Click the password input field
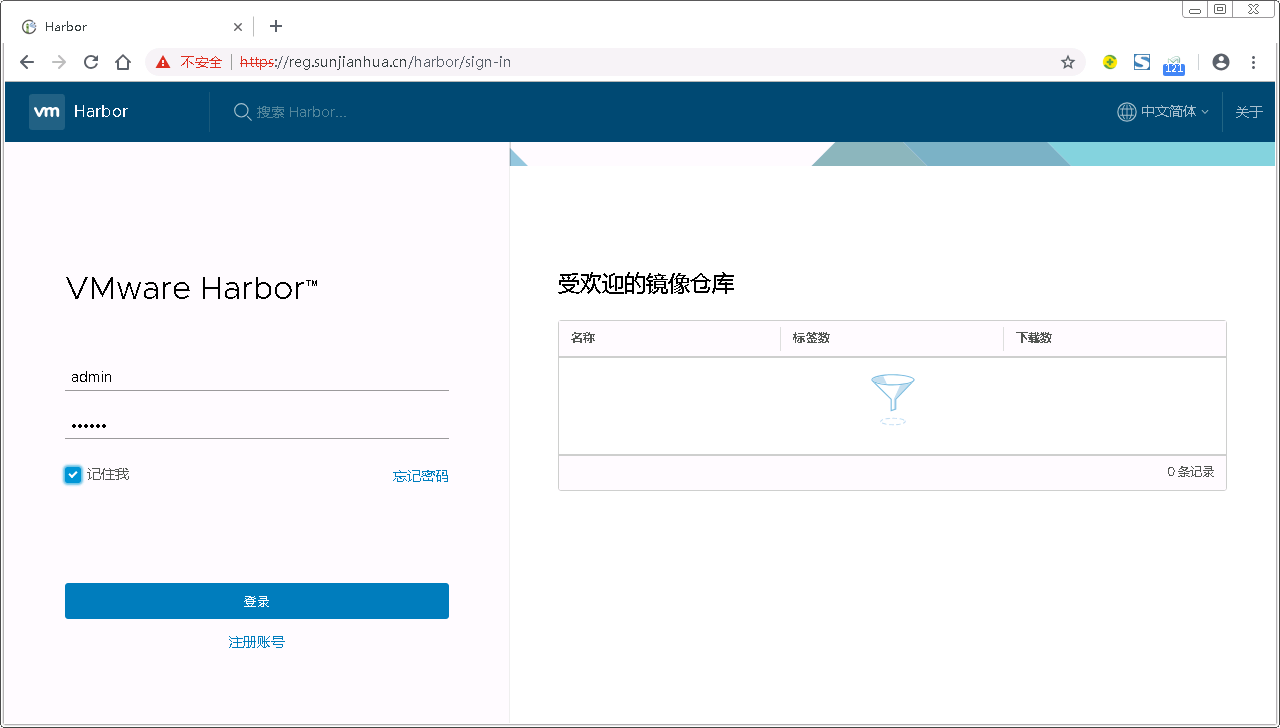The image size is (1280, 728). tap(257, 425)
